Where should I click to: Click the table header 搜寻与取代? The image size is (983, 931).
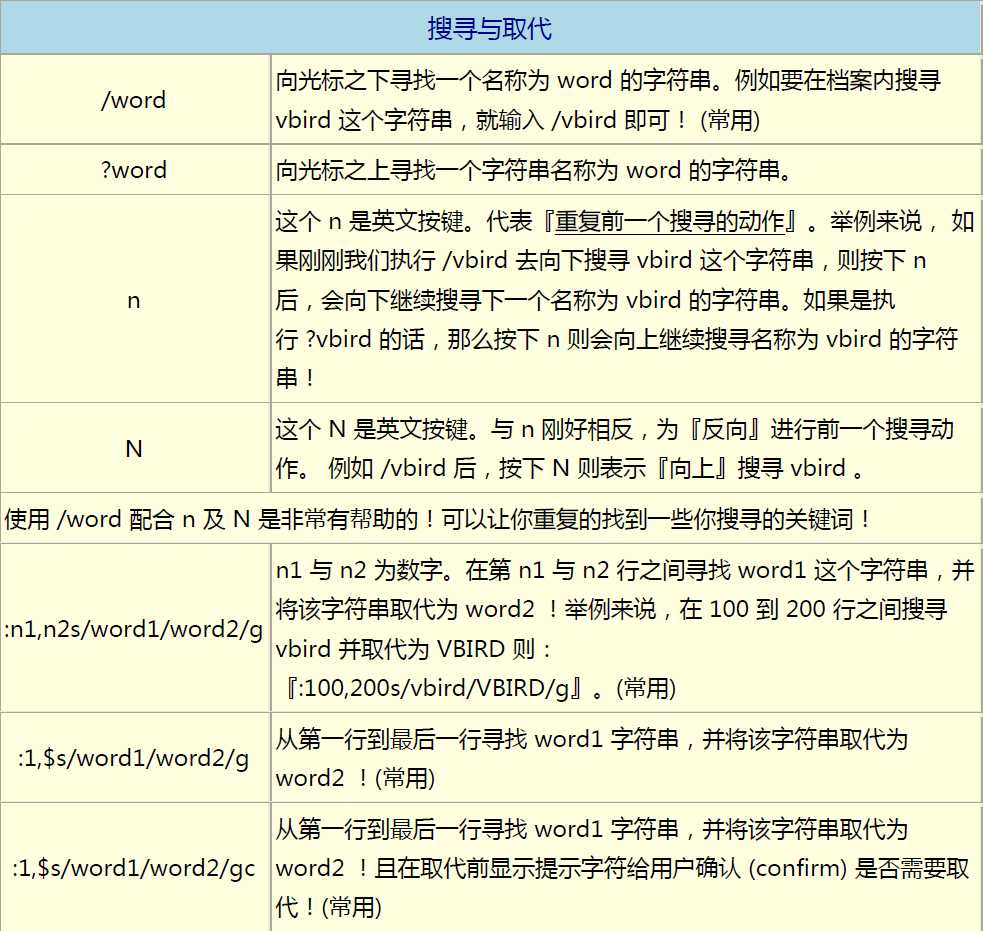(x=490, y=29)
